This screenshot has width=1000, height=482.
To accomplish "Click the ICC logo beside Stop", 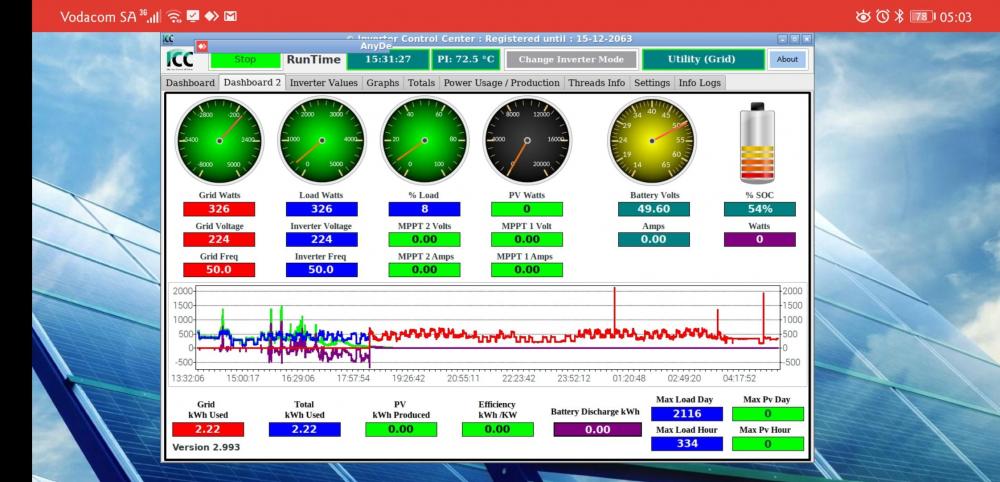I will [180, 59].
